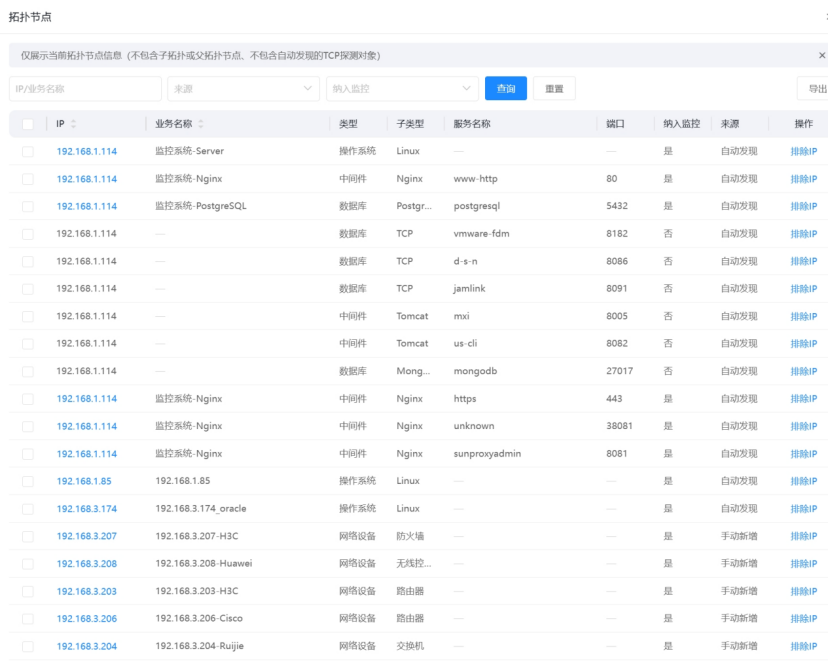Image resolution: width=829 pixels, height=672 pixels.
Task: Sort by 业务名称 column arrows
Action: (x=201, y=124)
